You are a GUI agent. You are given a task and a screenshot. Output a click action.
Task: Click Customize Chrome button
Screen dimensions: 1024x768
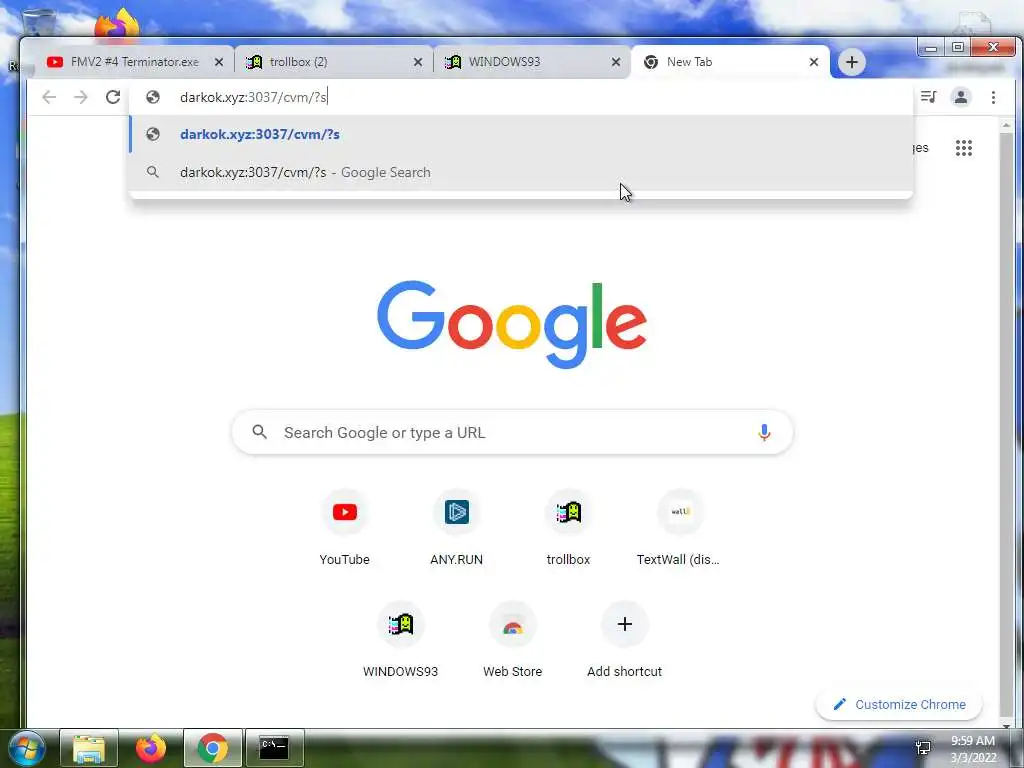tap(899, 705)
